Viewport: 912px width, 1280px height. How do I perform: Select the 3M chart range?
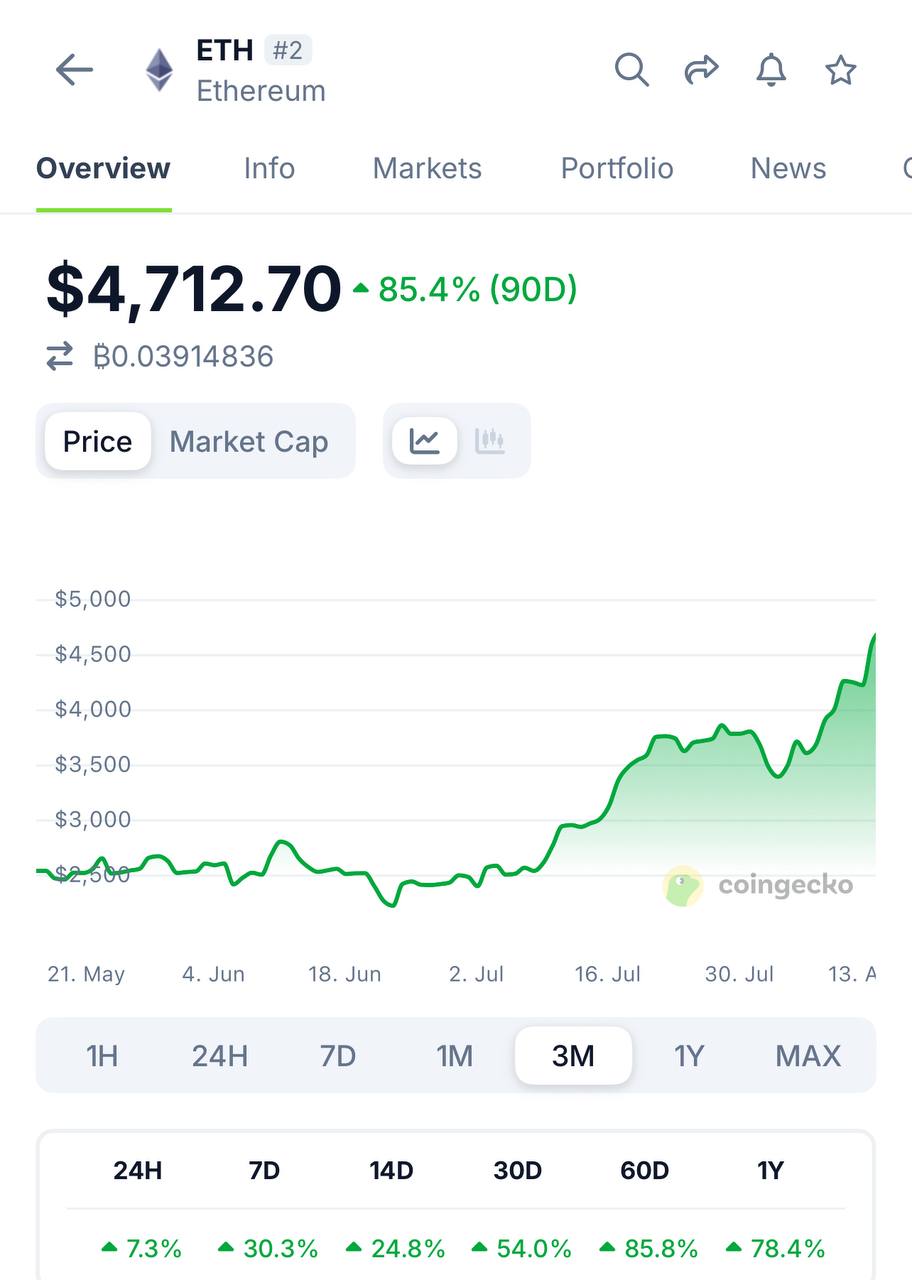pyautogui.click(x=573, y=1056)
